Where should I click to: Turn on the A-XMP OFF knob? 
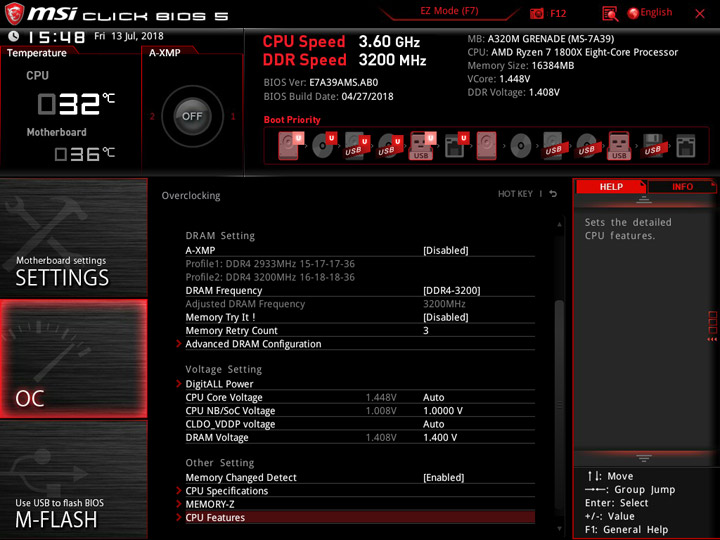[x=192, y=116]
